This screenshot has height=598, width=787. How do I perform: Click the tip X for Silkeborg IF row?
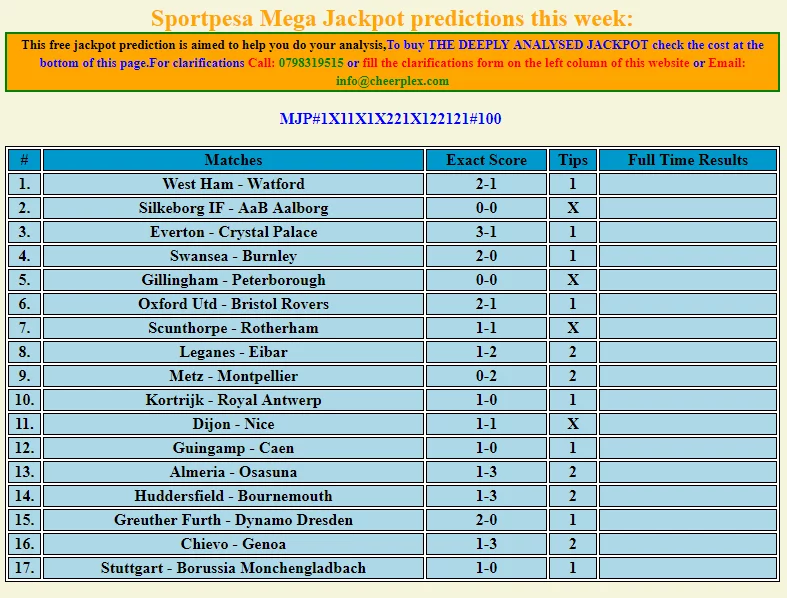click(573, 208)
